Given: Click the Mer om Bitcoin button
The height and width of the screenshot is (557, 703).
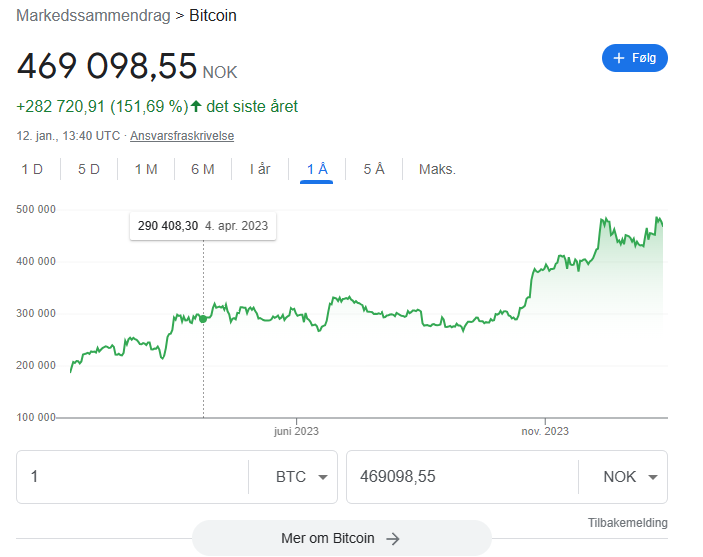Looking at the screenshot, I should pyautogui.click(x=342, y=538).
